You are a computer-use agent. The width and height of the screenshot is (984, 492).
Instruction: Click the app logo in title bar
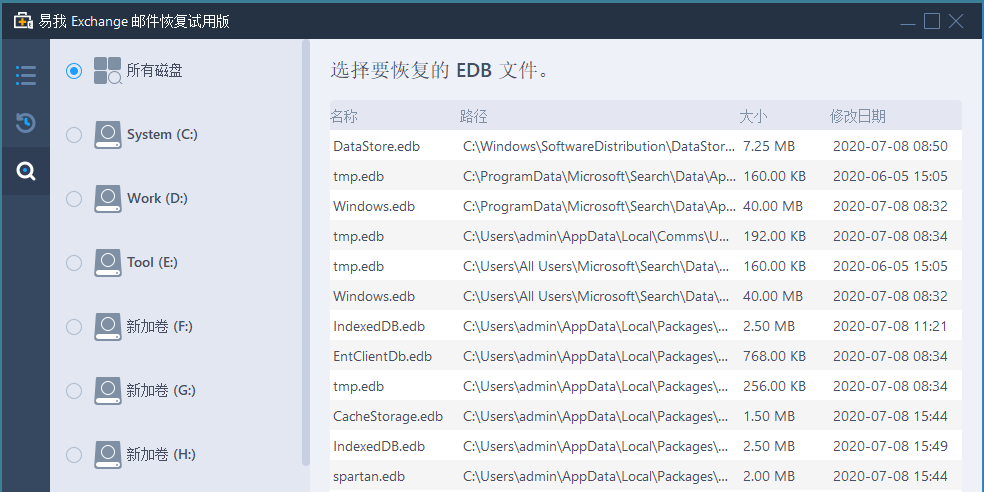pos(23,21)
